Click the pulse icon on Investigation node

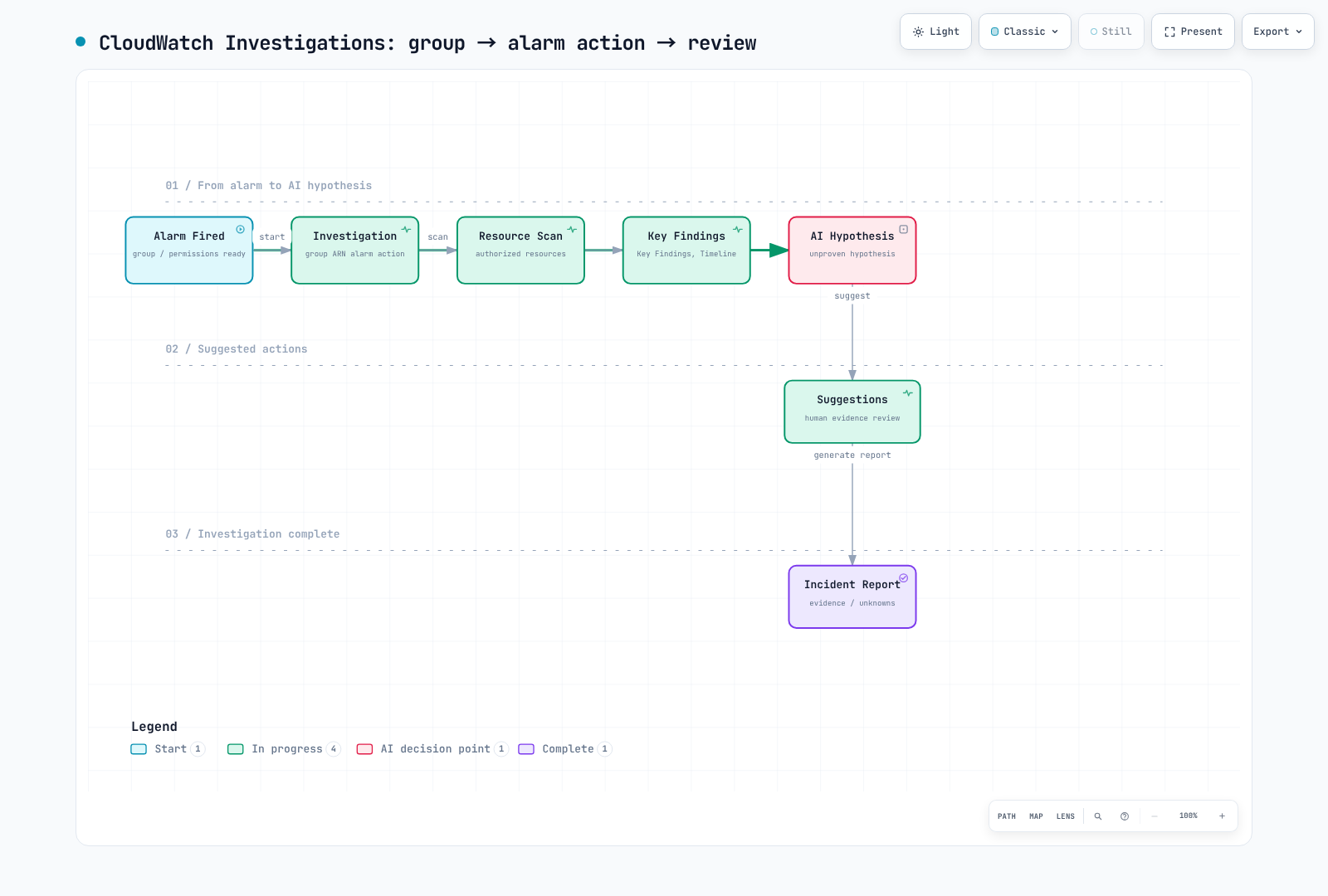pos(407,230)
